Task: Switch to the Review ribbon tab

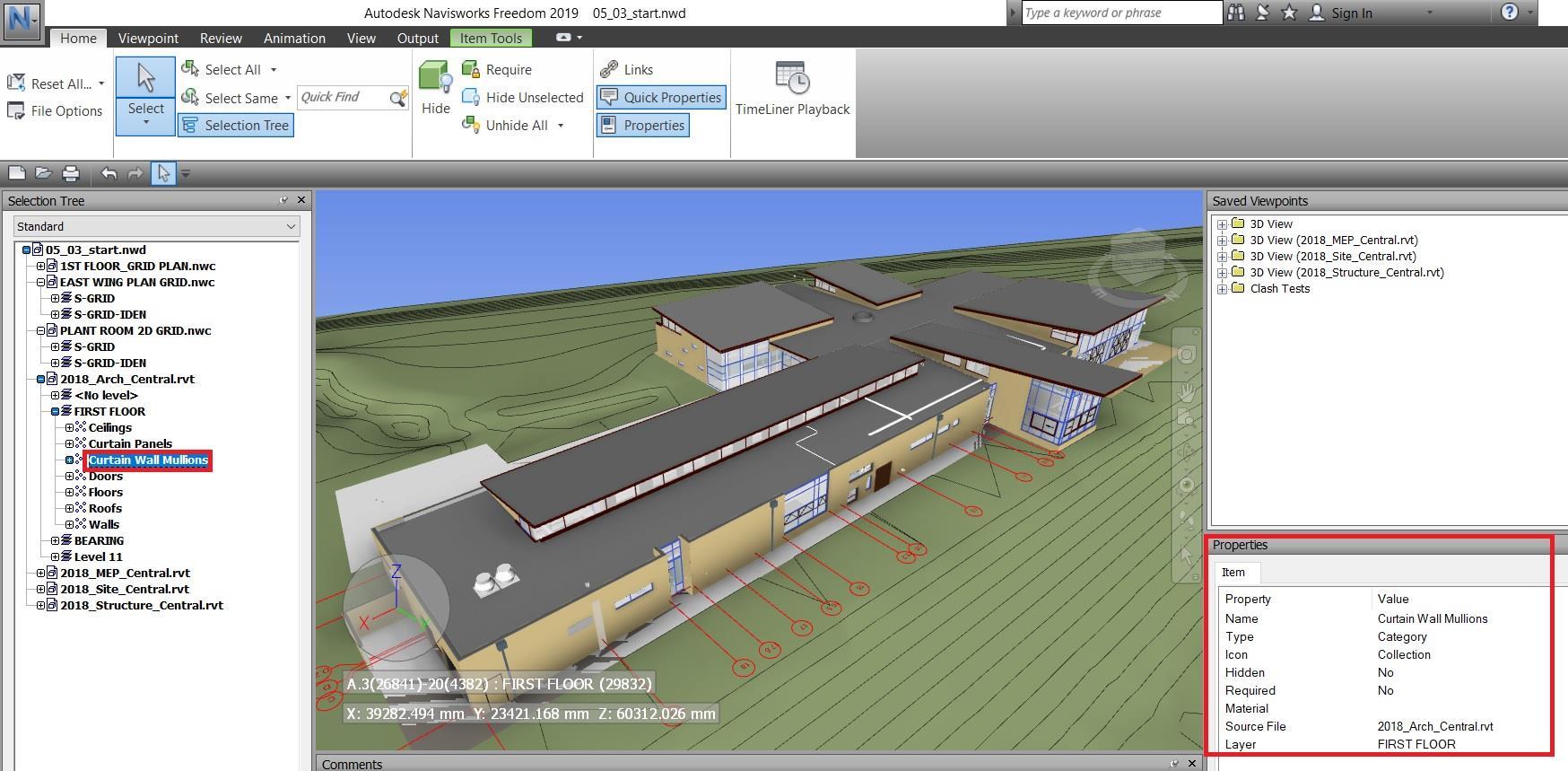Action: click(x=221, y=38)
